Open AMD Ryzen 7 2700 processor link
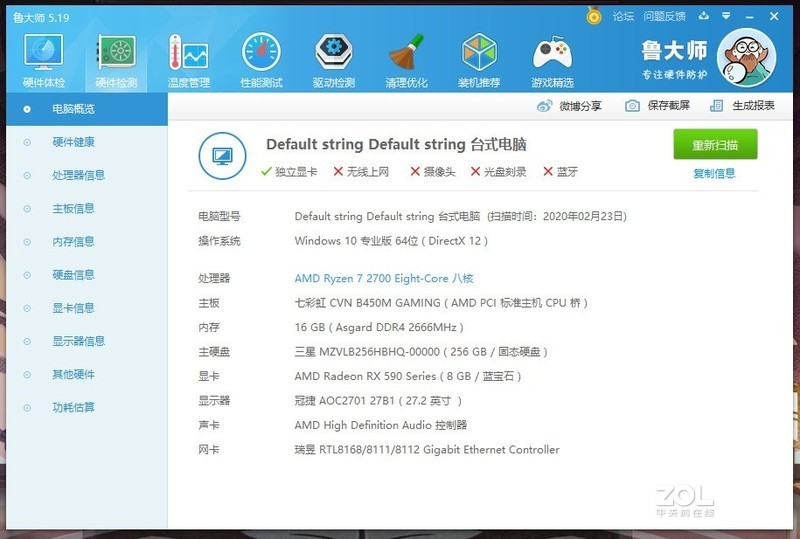This screenshot has width=800, height=539. tap(384, 278)
